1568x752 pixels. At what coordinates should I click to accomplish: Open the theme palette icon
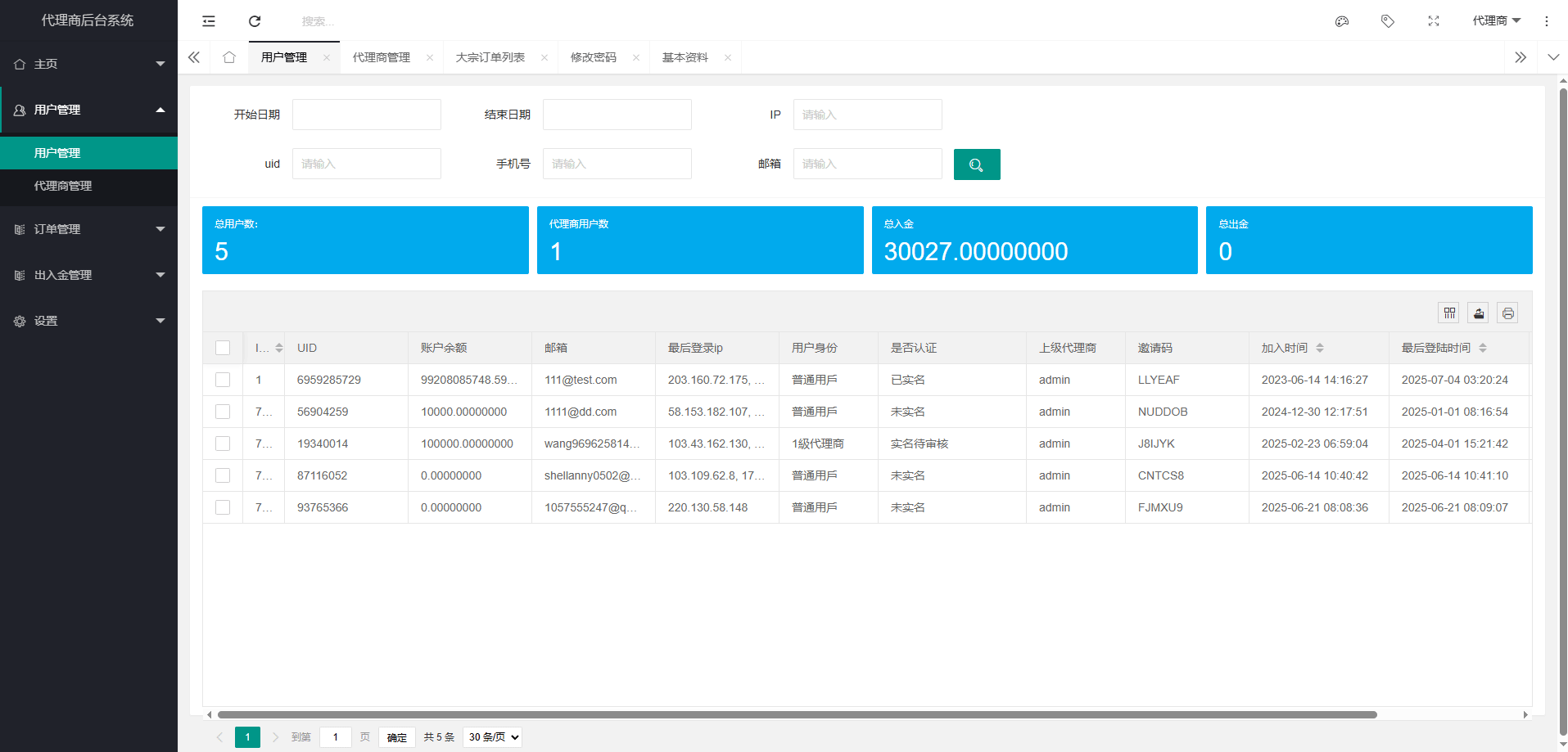[1342, 21]
